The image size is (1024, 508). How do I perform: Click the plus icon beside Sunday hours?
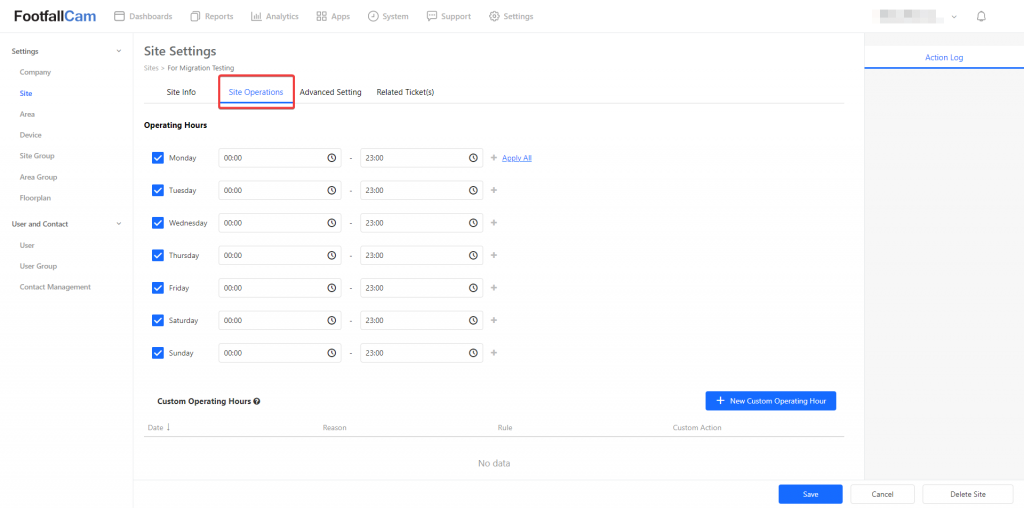point(494,353)
